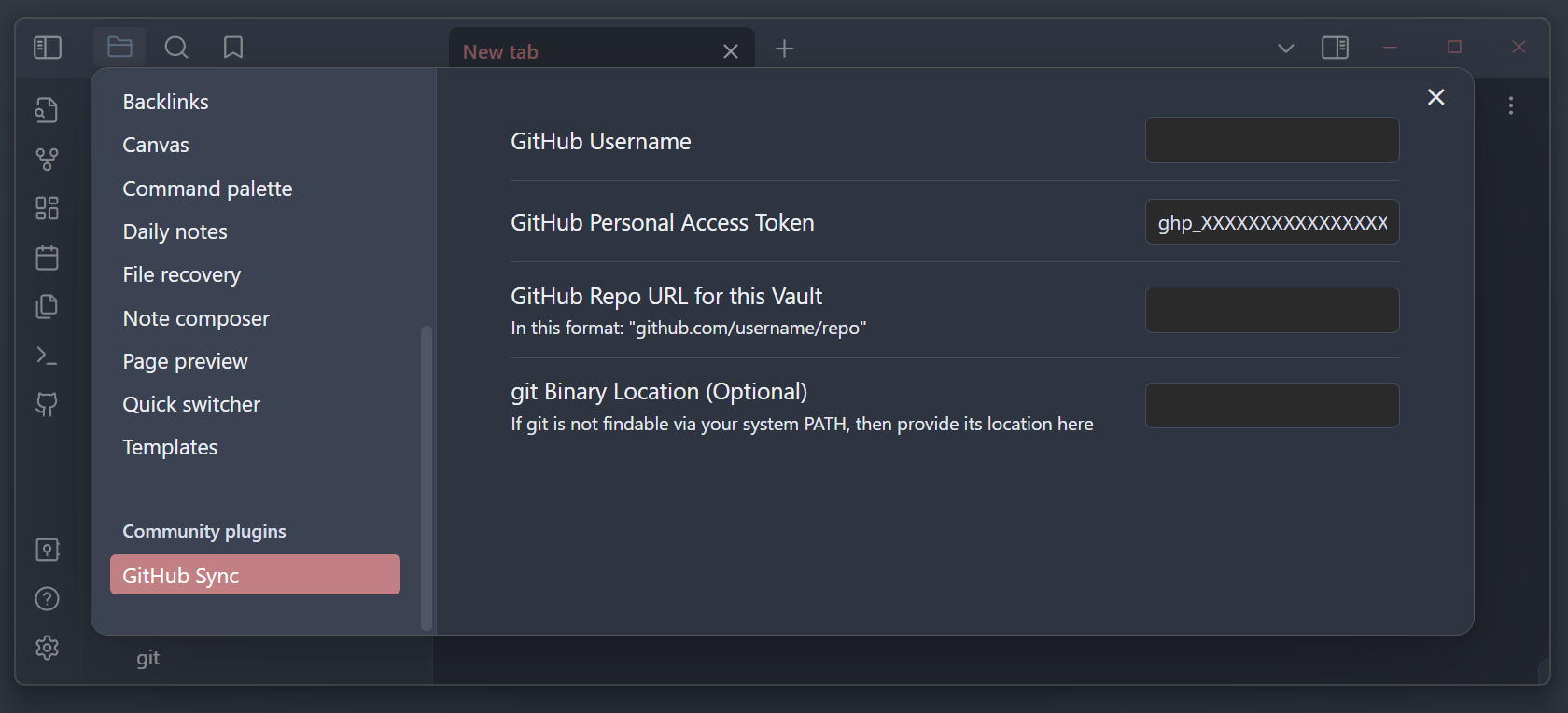Open the search magnifier icon
Viewport: 1568px width, 713px height.
click(176, 48)
